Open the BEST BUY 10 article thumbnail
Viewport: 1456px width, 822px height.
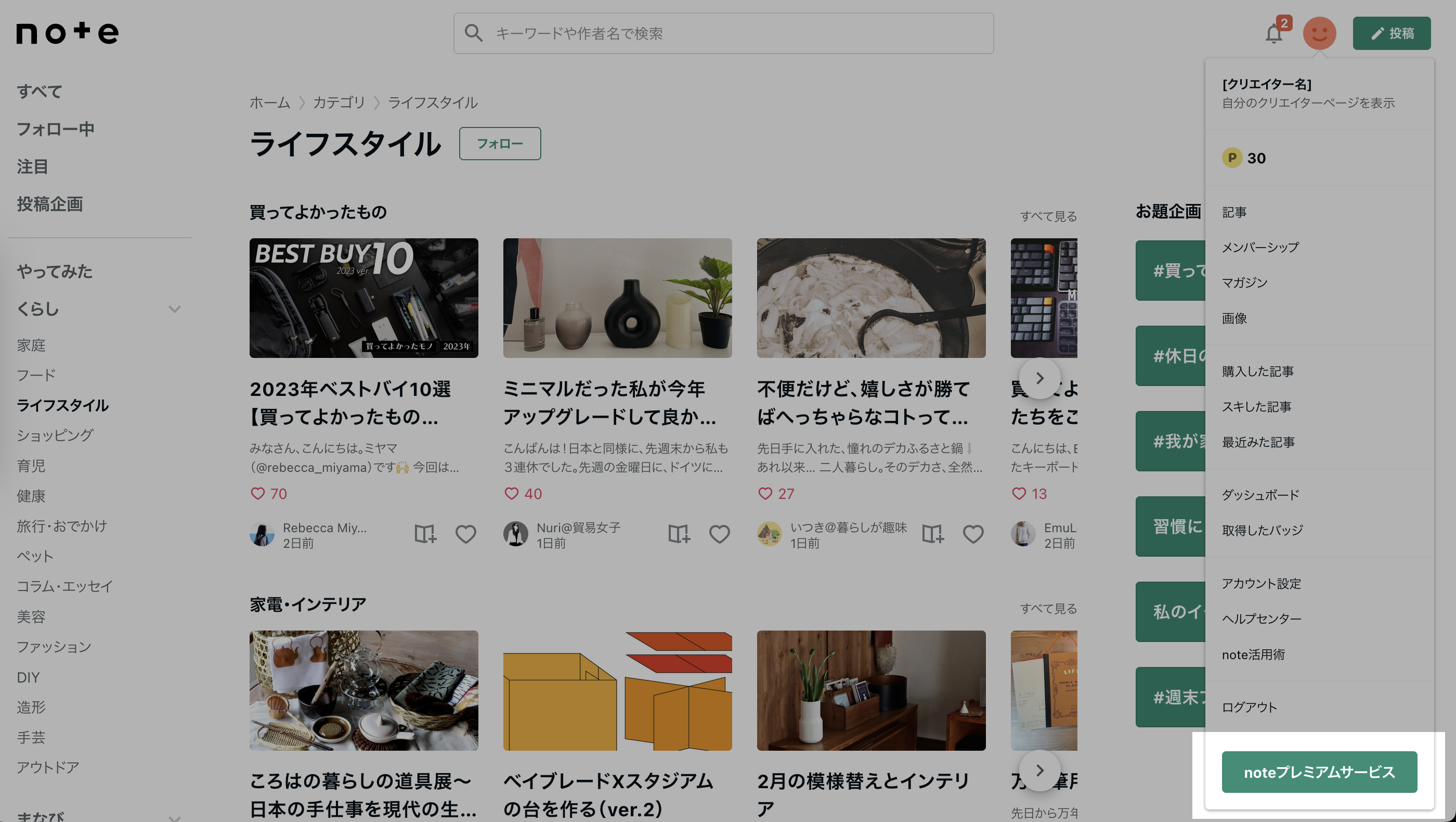point(364,298)
